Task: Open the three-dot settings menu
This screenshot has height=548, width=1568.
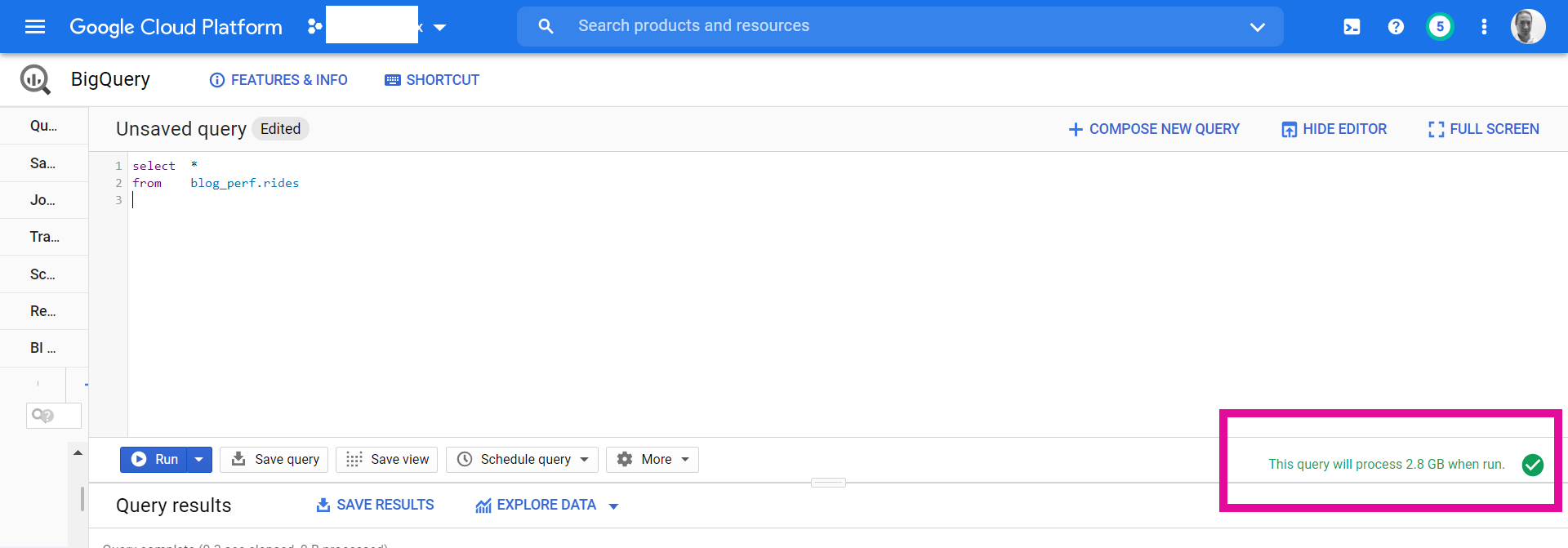Action: click(1484, 27)
